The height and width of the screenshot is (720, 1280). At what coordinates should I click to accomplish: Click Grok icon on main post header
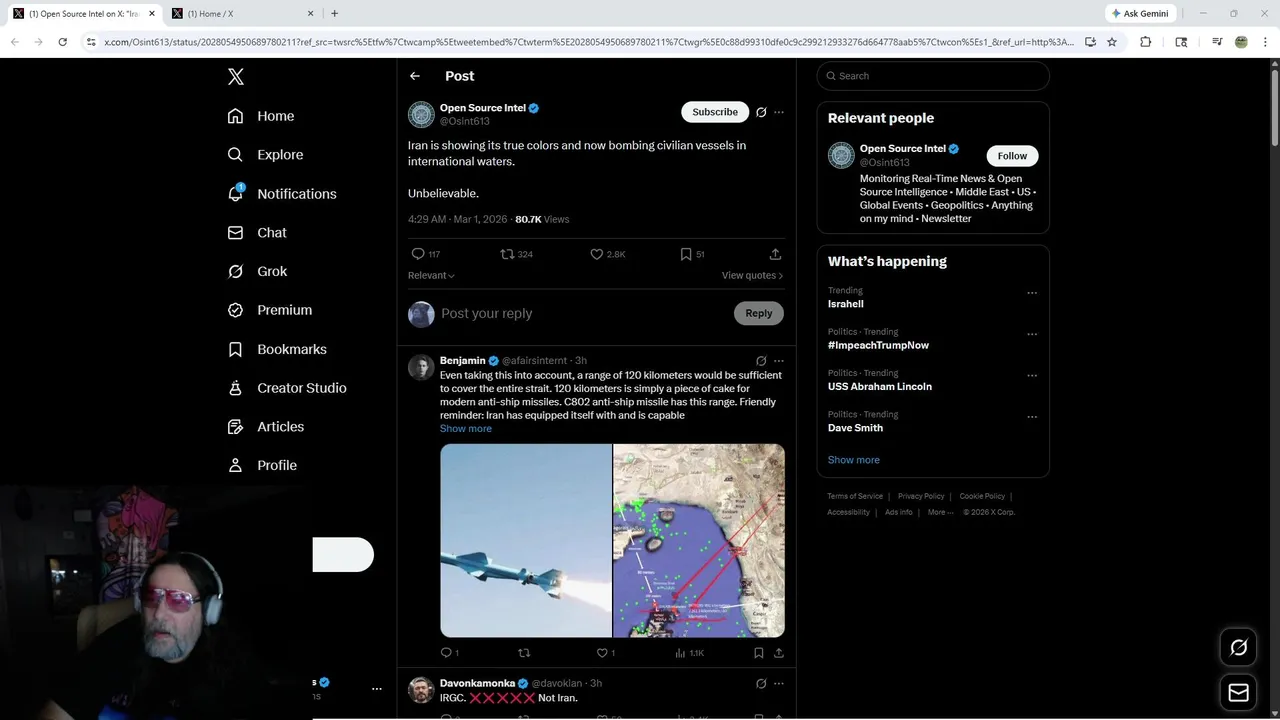pos(761,112)
